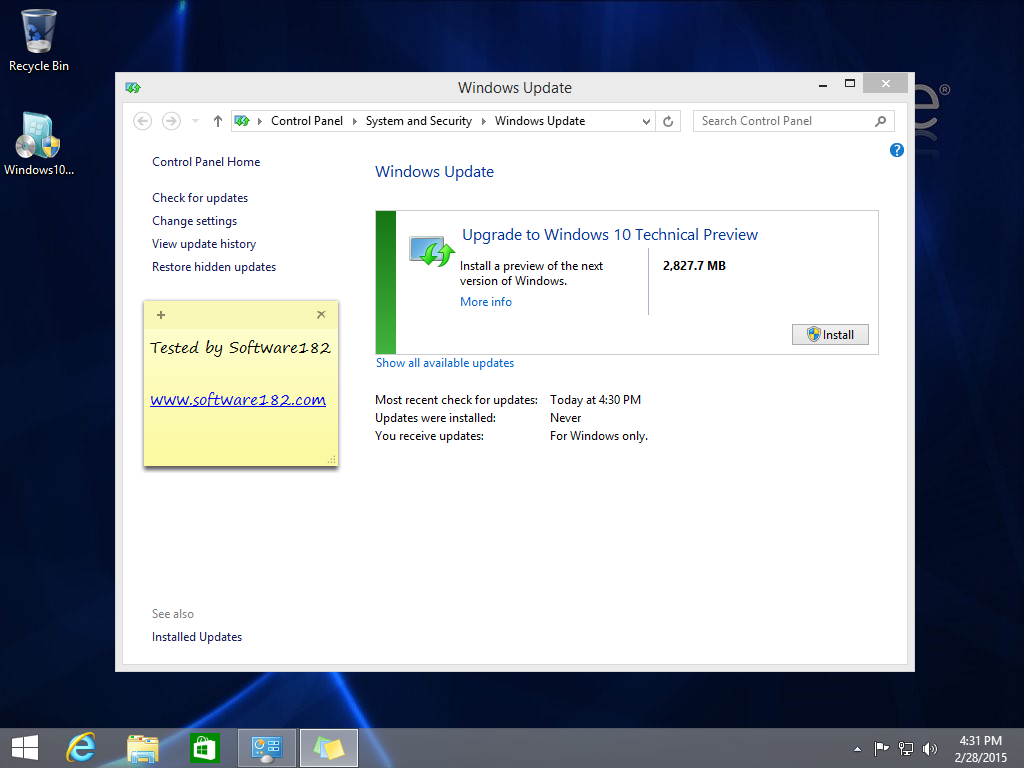The width and height of the screenshot is (1024, 768).
Task: Open recent locations dropdown arrow
Action: [195, 121]
